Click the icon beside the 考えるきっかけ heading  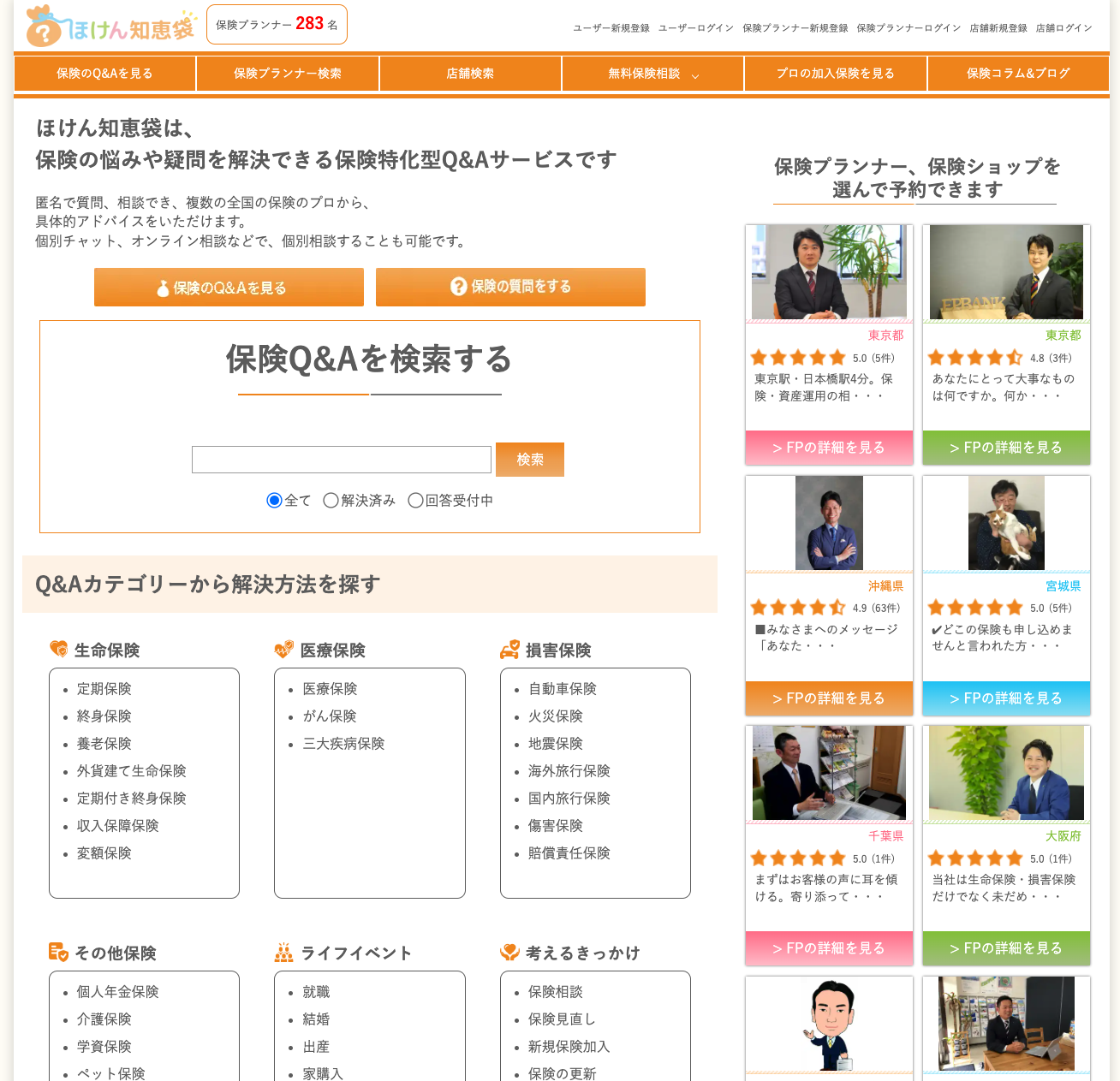pos(509,952)
